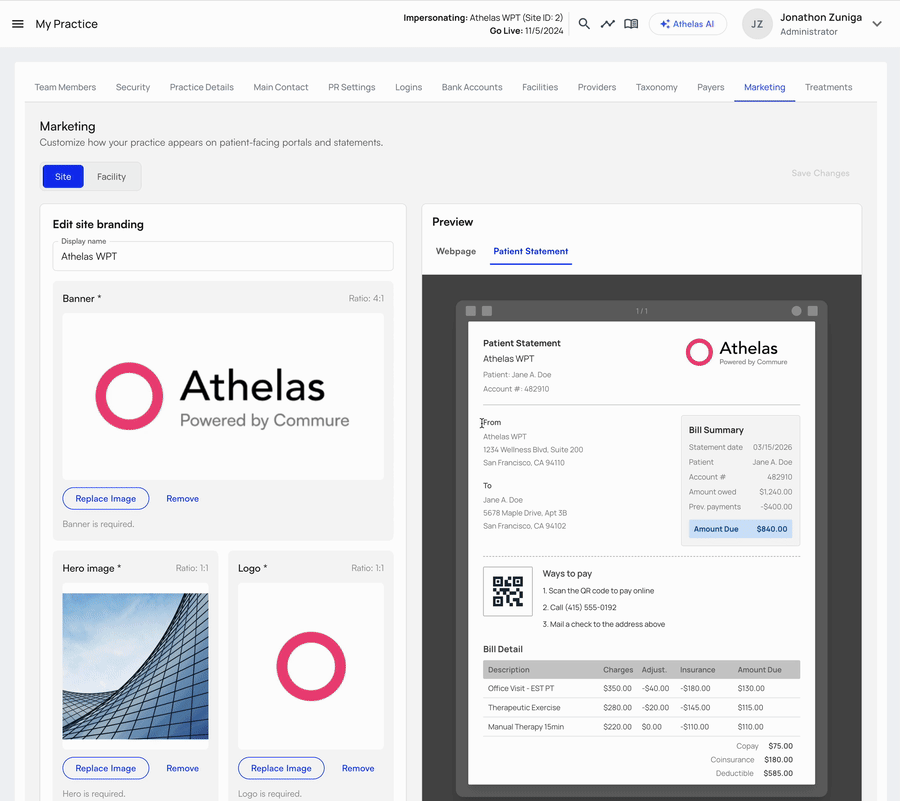Screen dimensions: 900x801
Task: Open Main Contact tab
Action: coord(281,87)
